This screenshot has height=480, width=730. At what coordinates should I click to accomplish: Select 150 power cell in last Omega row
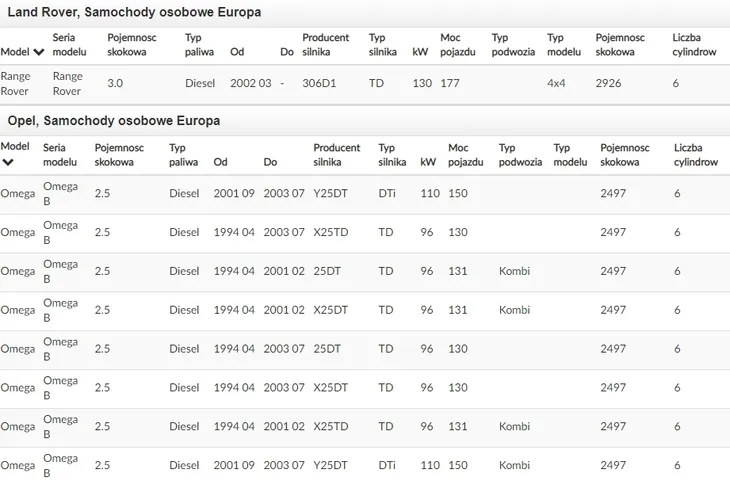(458, 466)
